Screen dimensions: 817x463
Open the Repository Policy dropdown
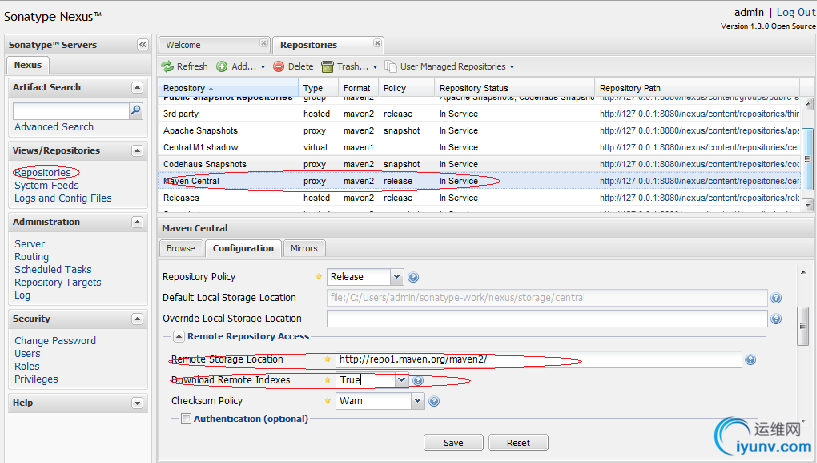point(397,277)
